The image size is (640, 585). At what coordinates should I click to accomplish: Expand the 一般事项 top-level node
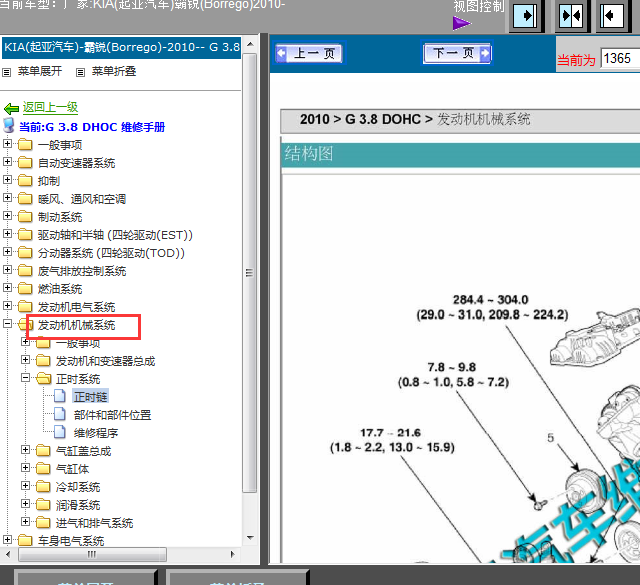click(7, 143)
